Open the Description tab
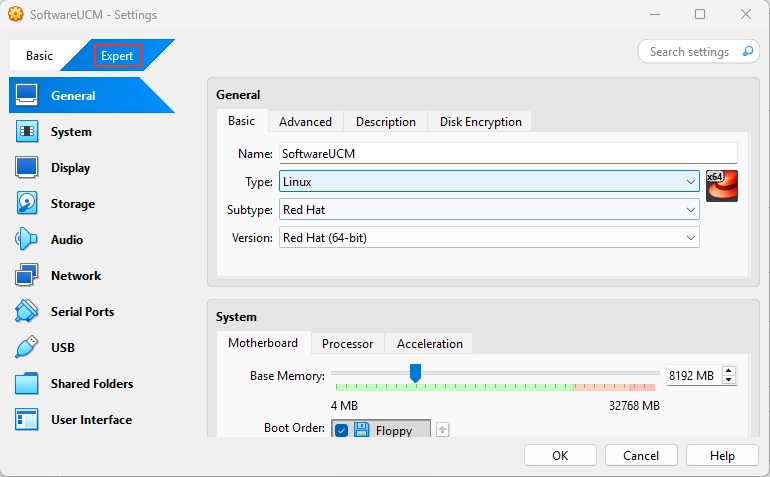This screenshot has height=477, width=770. pos(385,121)
